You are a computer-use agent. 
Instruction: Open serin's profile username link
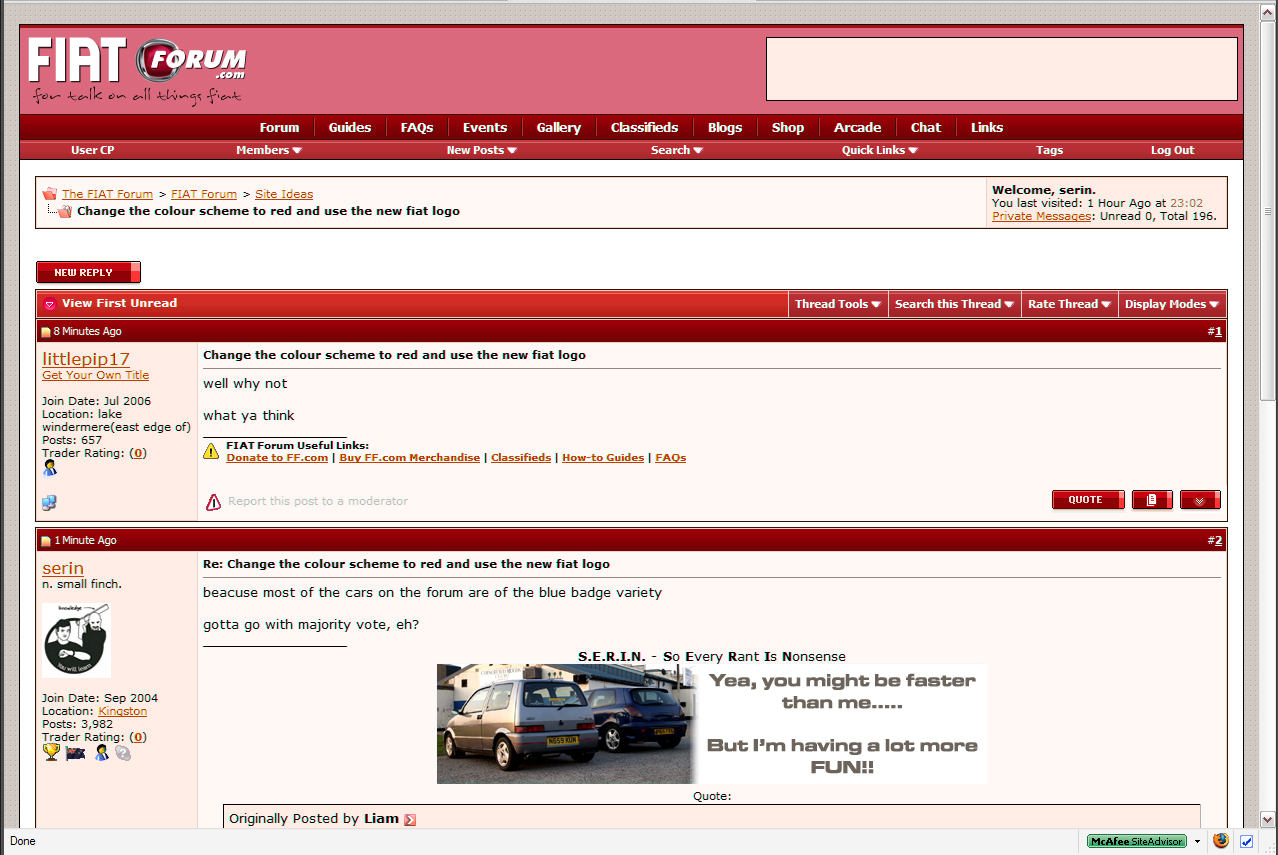pos(63,568)
